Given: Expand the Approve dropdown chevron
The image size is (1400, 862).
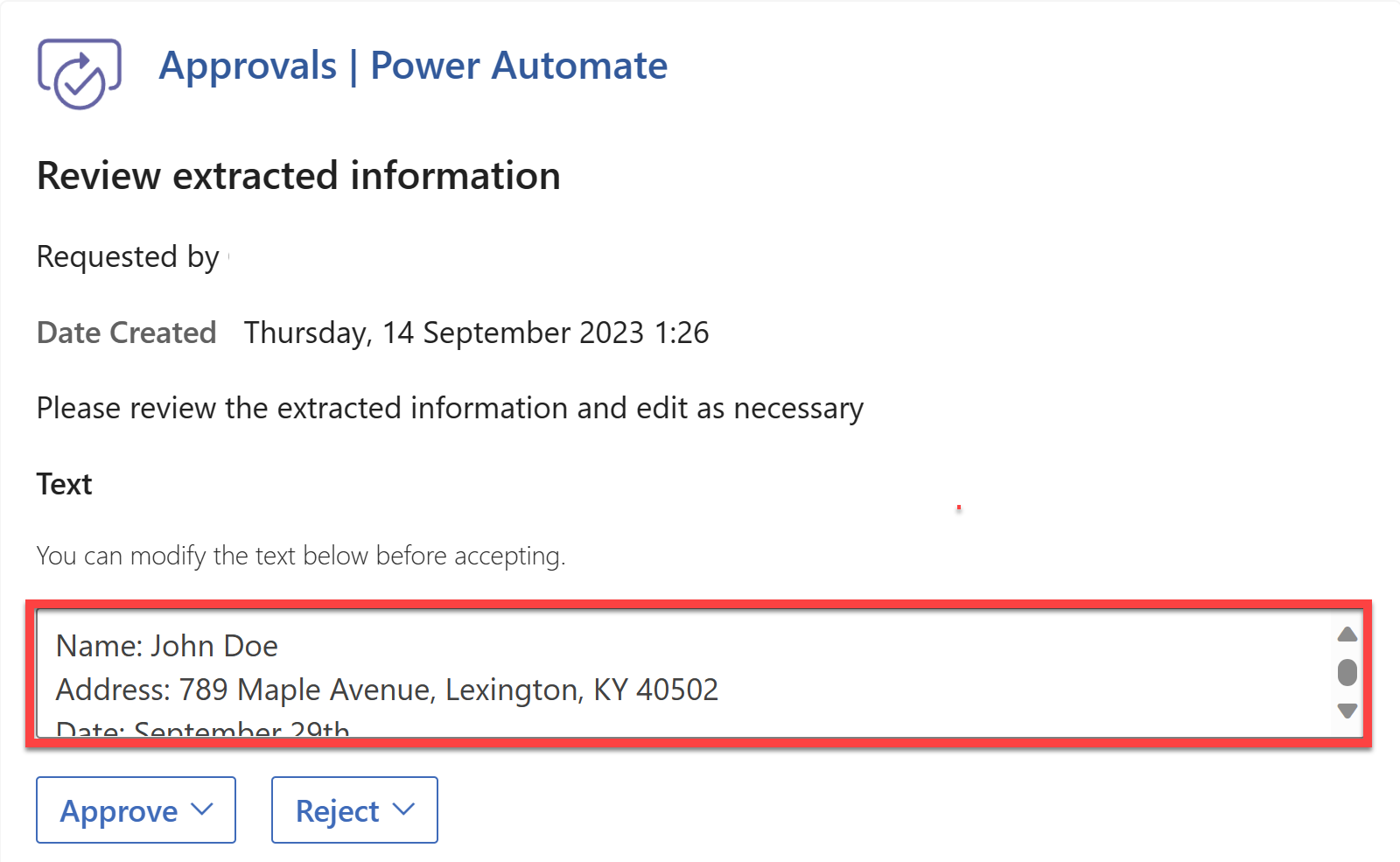Looking at the screenshot, I should click(x=202, y=809).
